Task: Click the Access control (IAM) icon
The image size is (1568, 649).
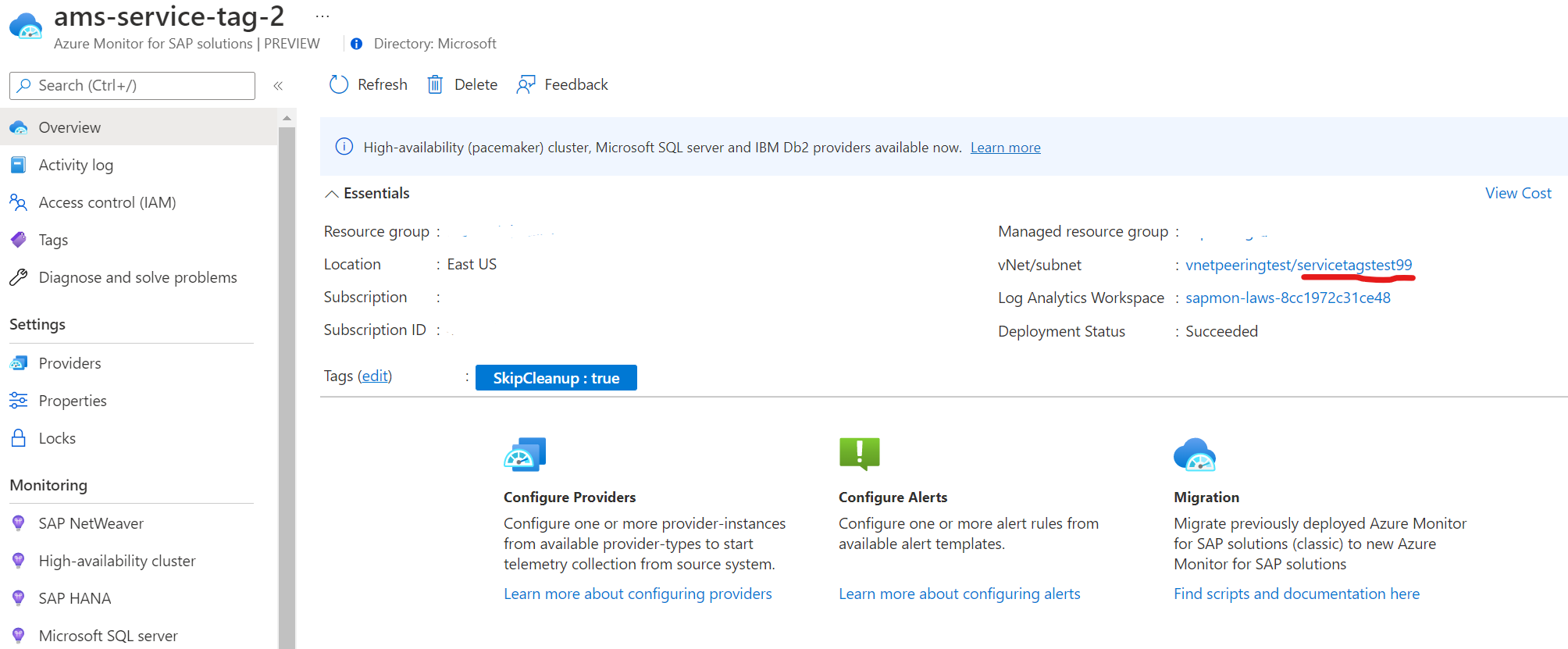Action: click(x=19, y=202)
